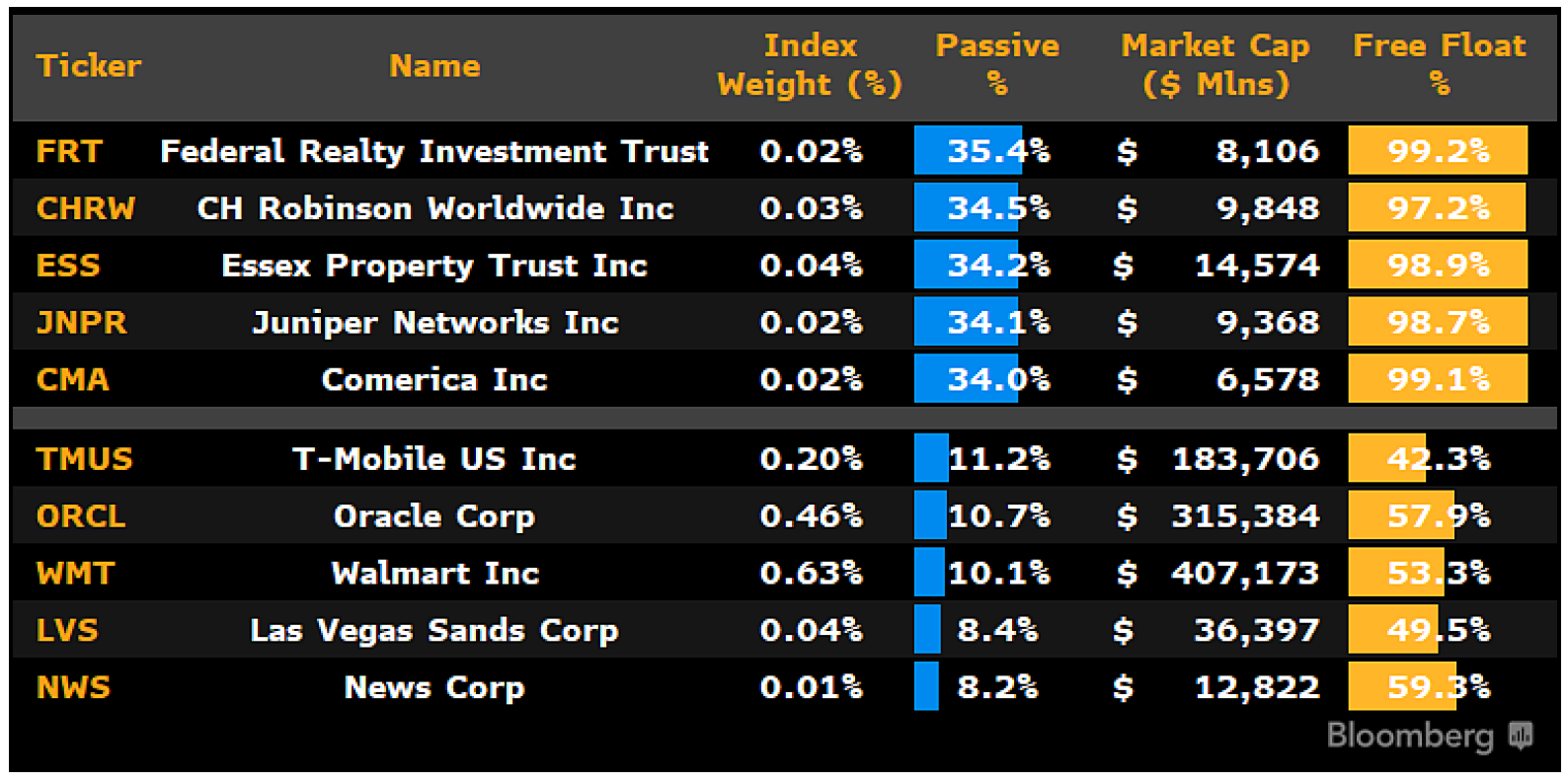Select the Name column header
1568x783 pixels.
(434, 66)
